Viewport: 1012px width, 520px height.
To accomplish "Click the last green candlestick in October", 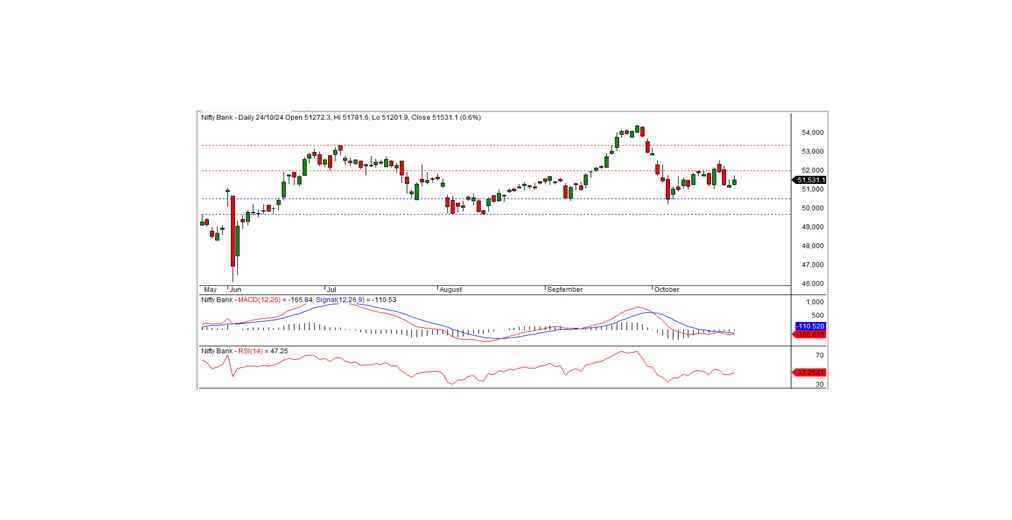I will [734, 181].
